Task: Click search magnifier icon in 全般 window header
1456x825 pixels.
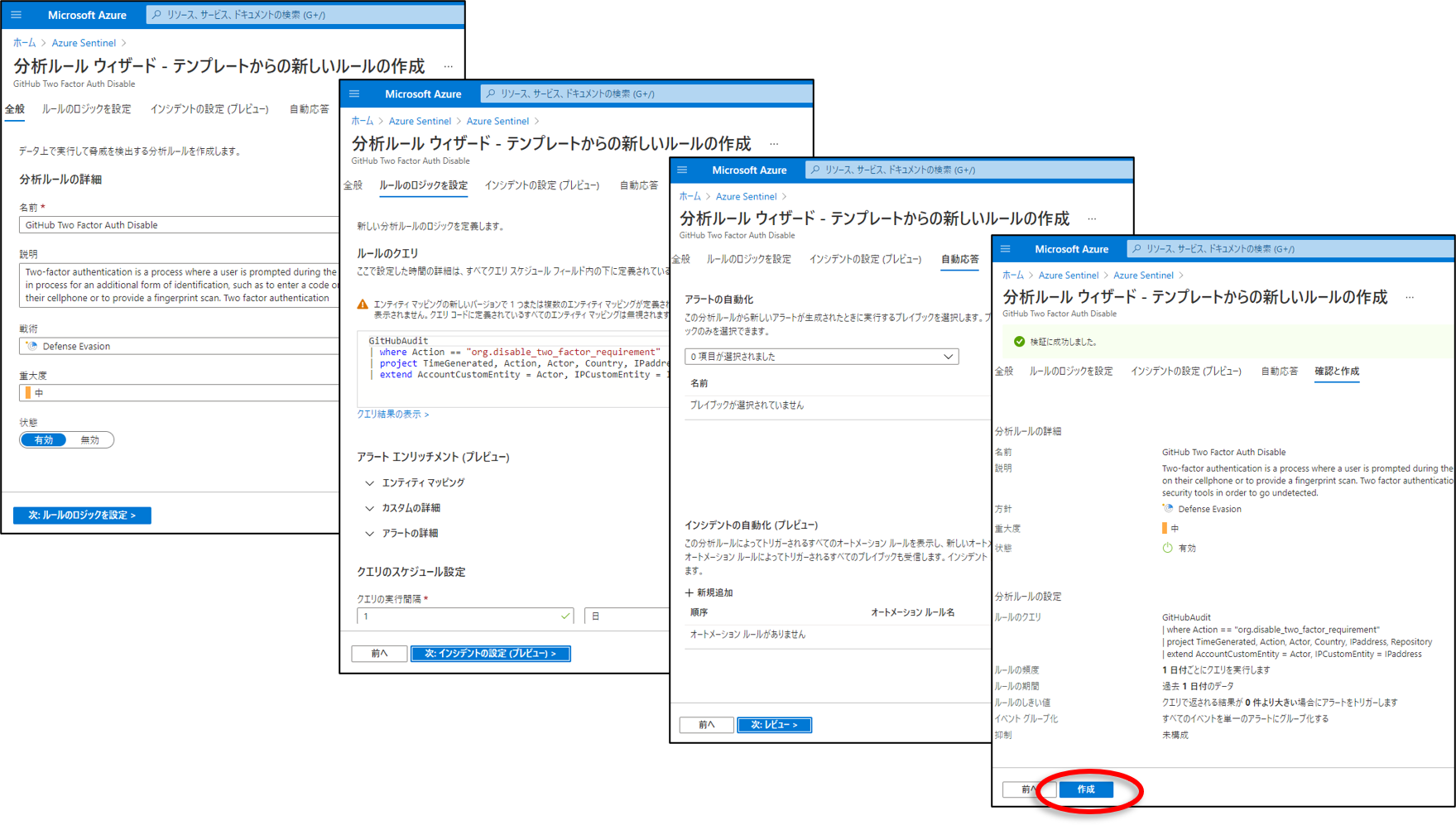Action: (156, 15)
